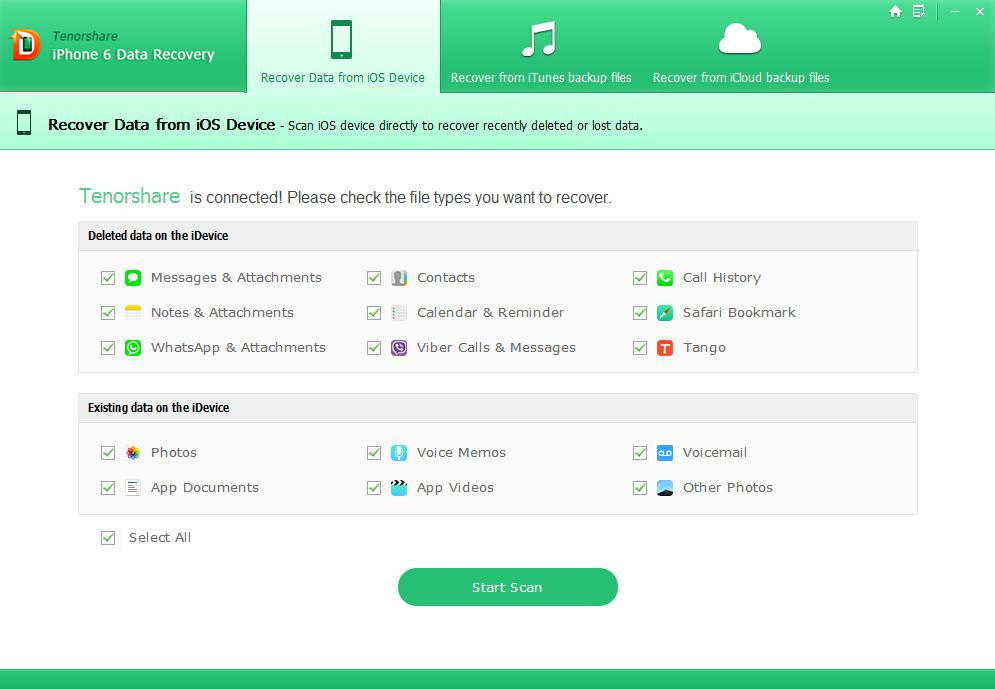Switch to Recover from iTunes backup files tab
The height and width of the screenshot is (689, 995).
click(541, 46)
